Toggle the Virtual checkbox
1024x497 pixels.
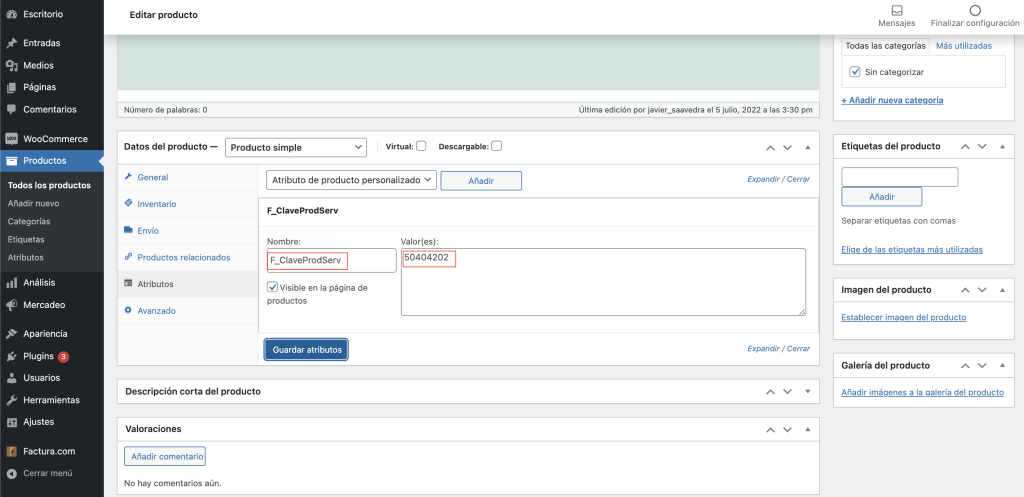(x=421, y=146)
